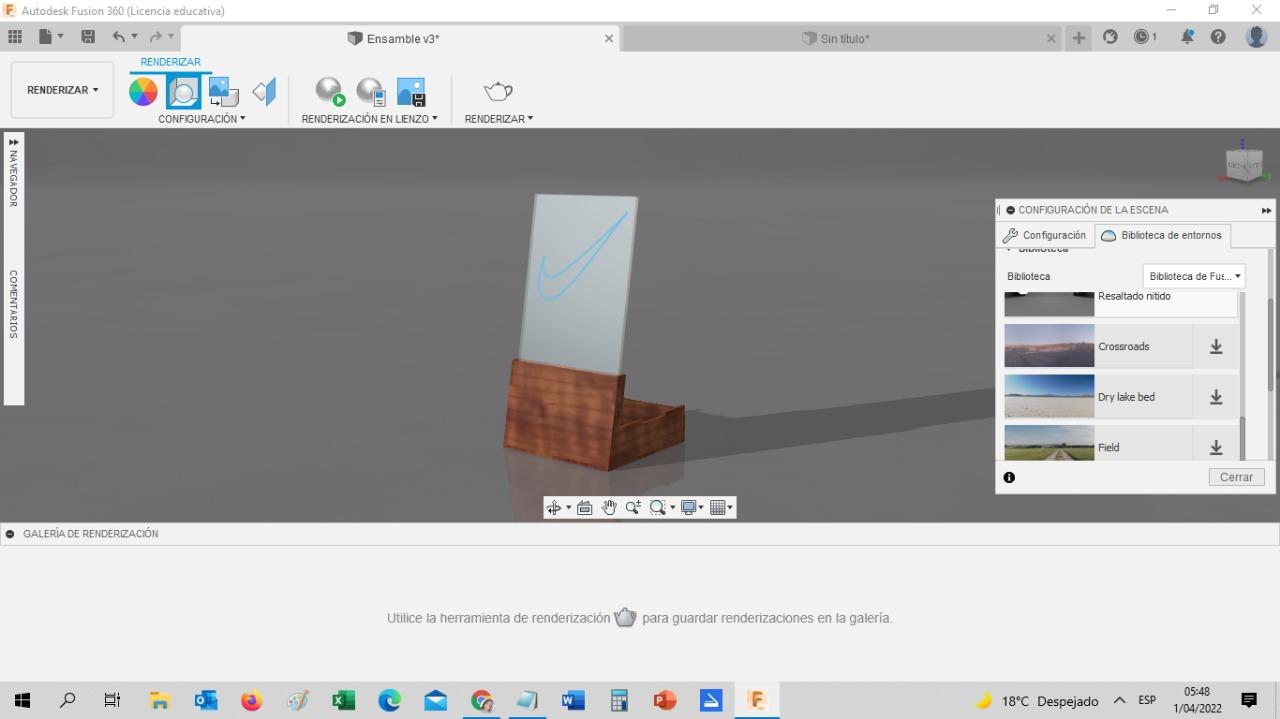Click double-arrow to dock scene dialog
Screen dimensions: 1280x719
[1267, 210]
